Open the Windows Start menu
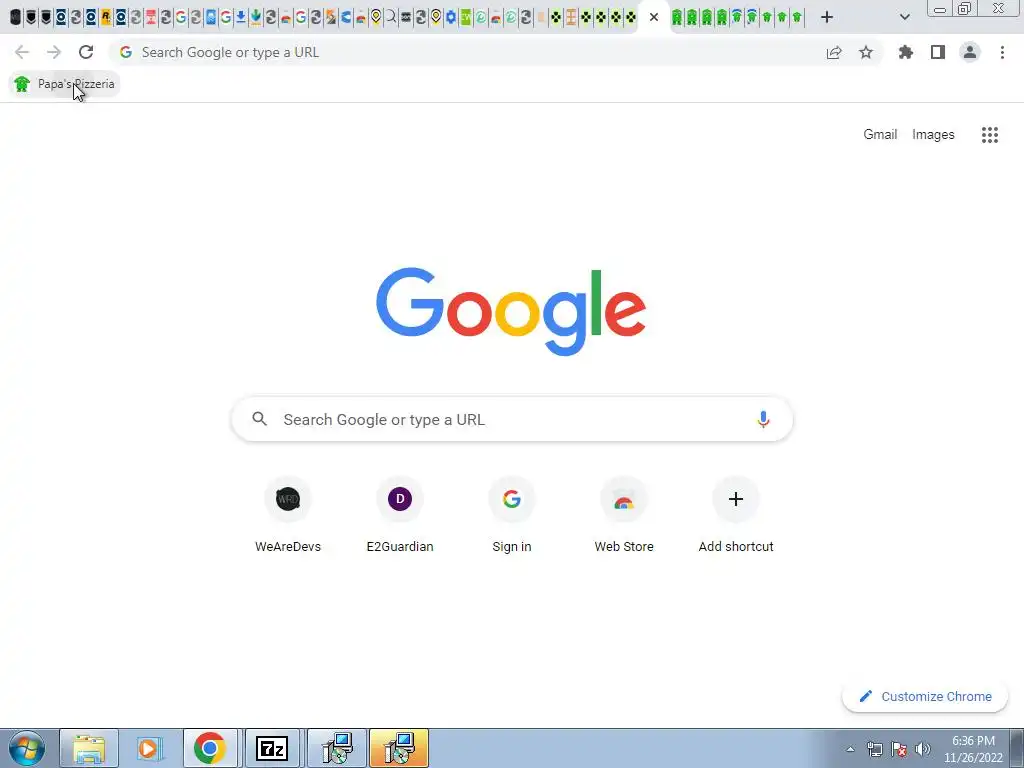Image resolution: width=1024 pixels, height=768 pixels. [x=27, y=748]
